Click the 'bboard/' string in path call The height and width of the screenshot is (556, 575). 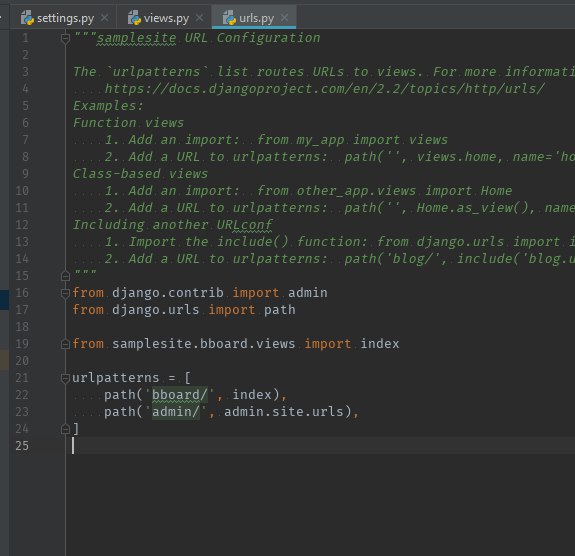180,395
